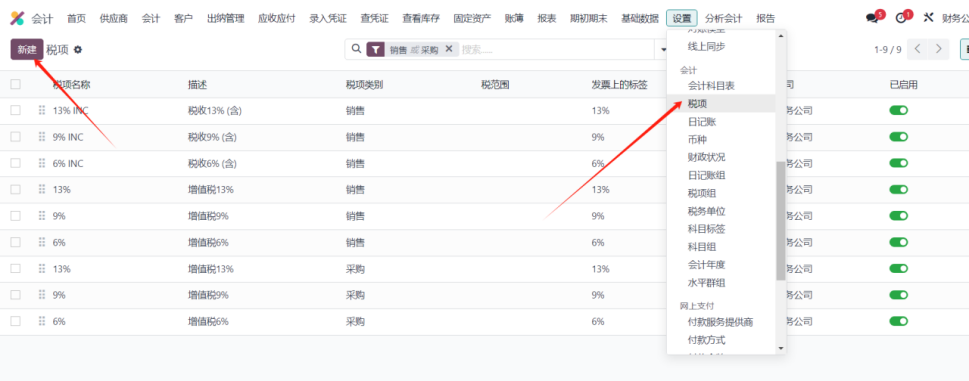Open the 供应商 top menu

[114, 19]
